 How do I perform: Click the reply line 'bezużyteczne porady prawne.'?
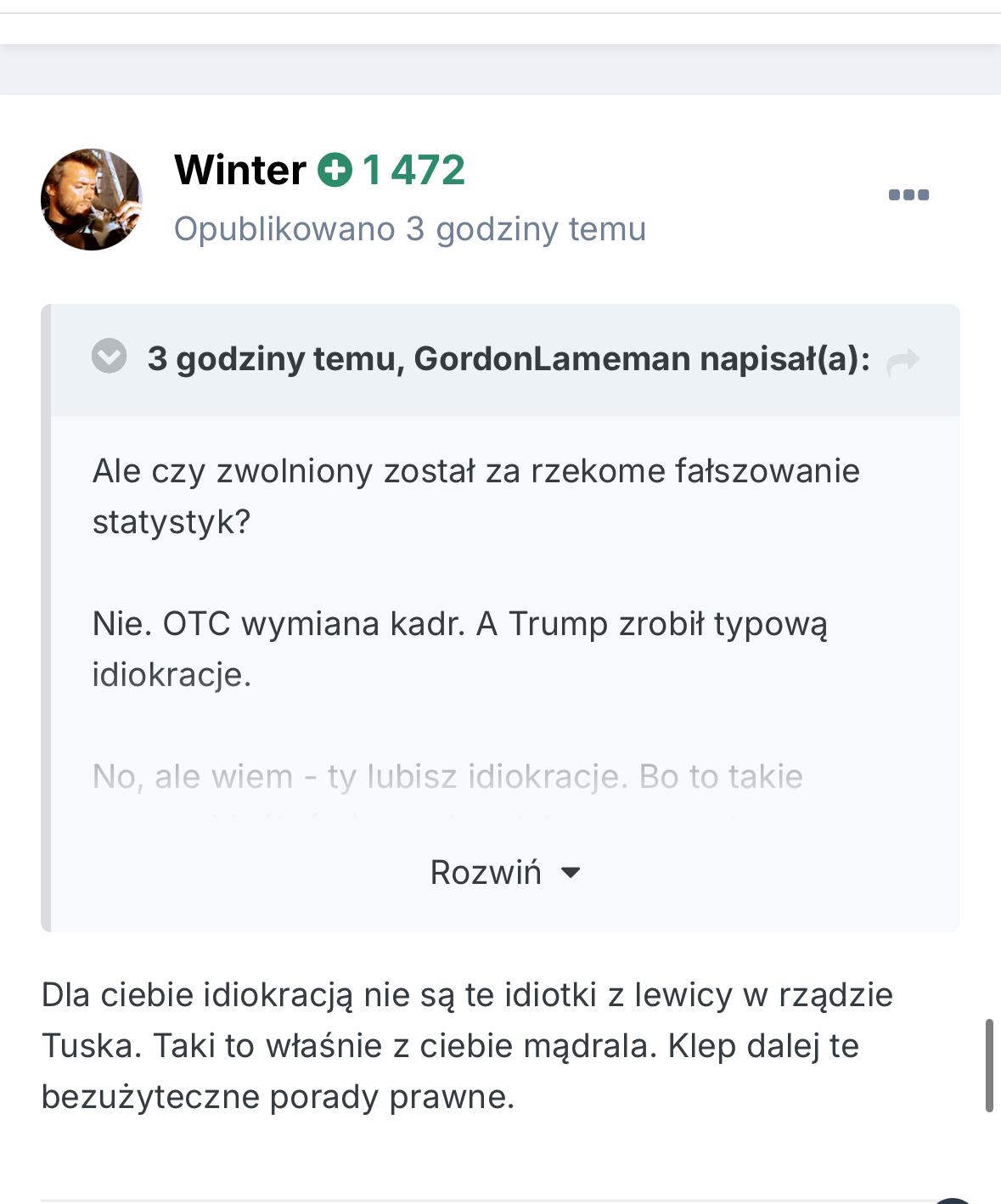(x=278, y=1097)
